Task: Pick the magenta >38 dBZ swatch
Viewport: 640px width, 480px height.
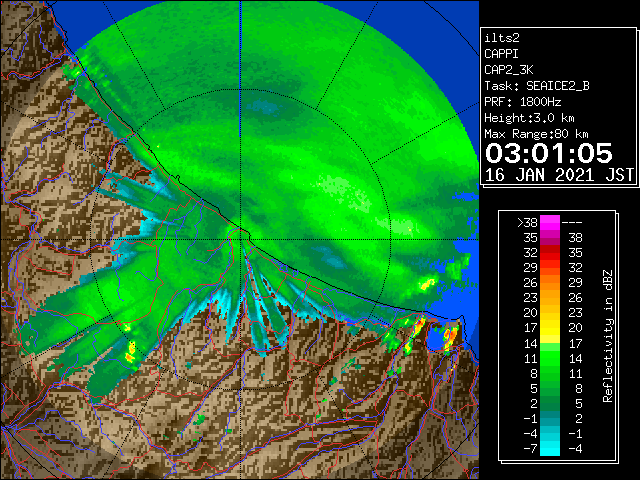Action: point(550,223)
